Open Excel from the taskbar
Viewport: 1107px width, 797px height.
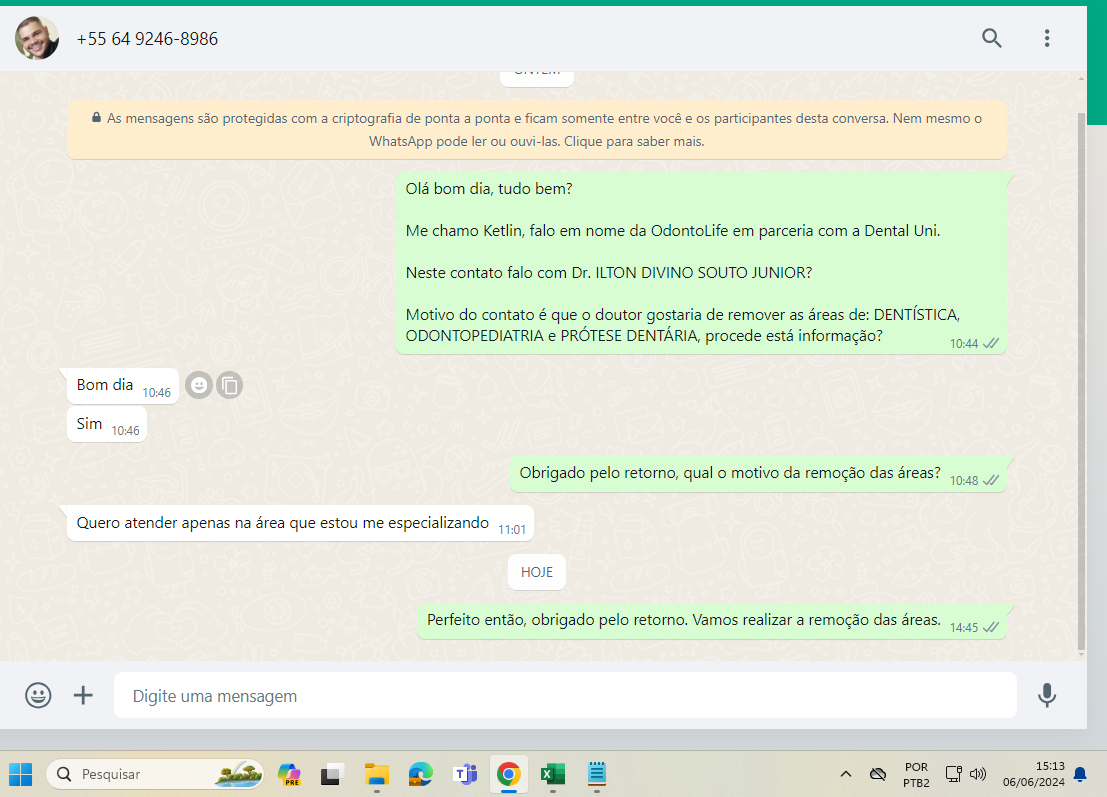(552, 774)
